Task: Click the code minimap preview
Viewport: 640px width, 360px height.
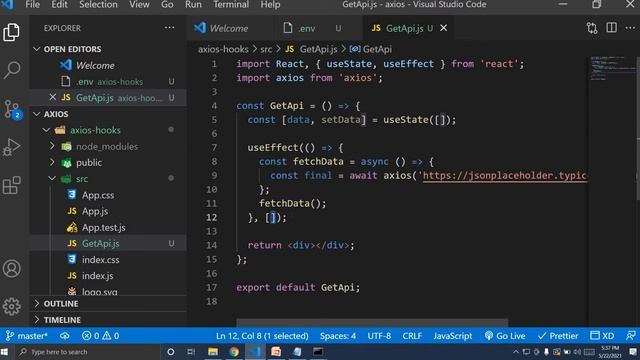Action: pos(612,68)
